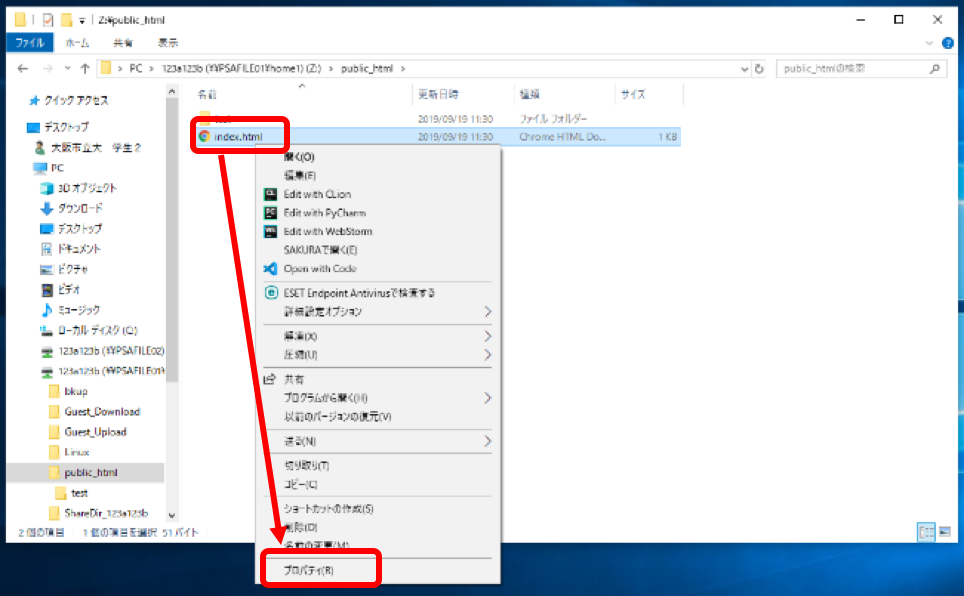Open the 共有 ribbon tab
This screenshot has width=964, height=596.
(123, 42)
